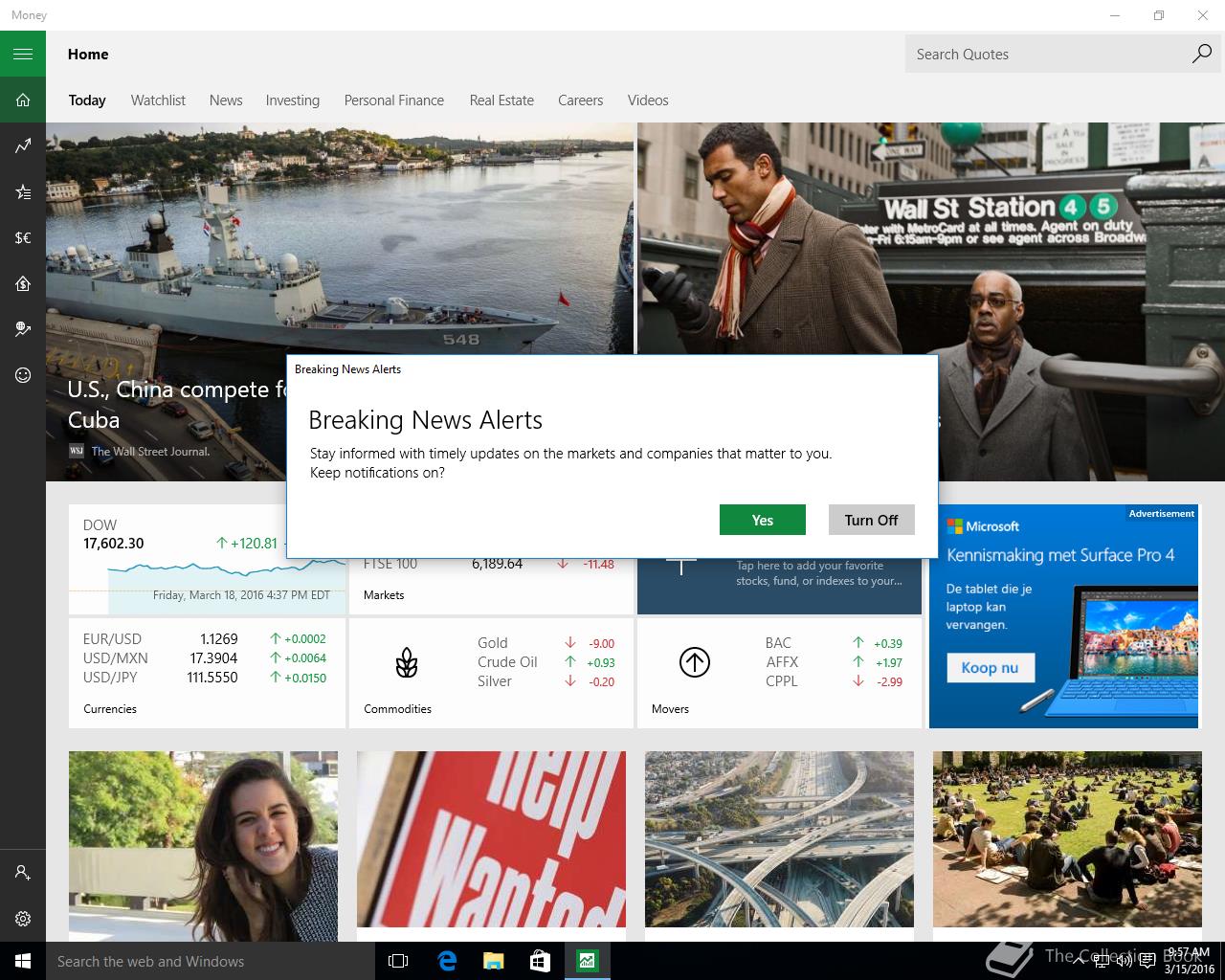Open the Settings gear in sidebar
The width and height of the screenshot is (1225, 980).
23,919
